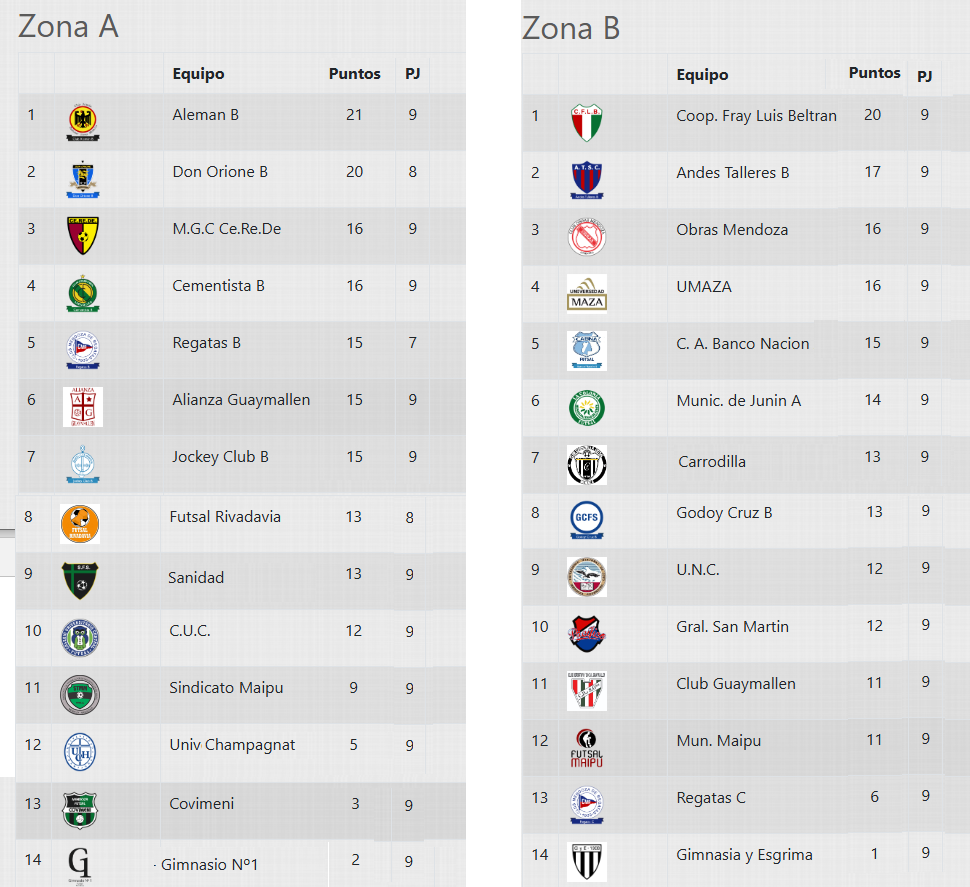970x887 pixels.
Task: Open the Regatas B team name
Action: pos(207,343)
